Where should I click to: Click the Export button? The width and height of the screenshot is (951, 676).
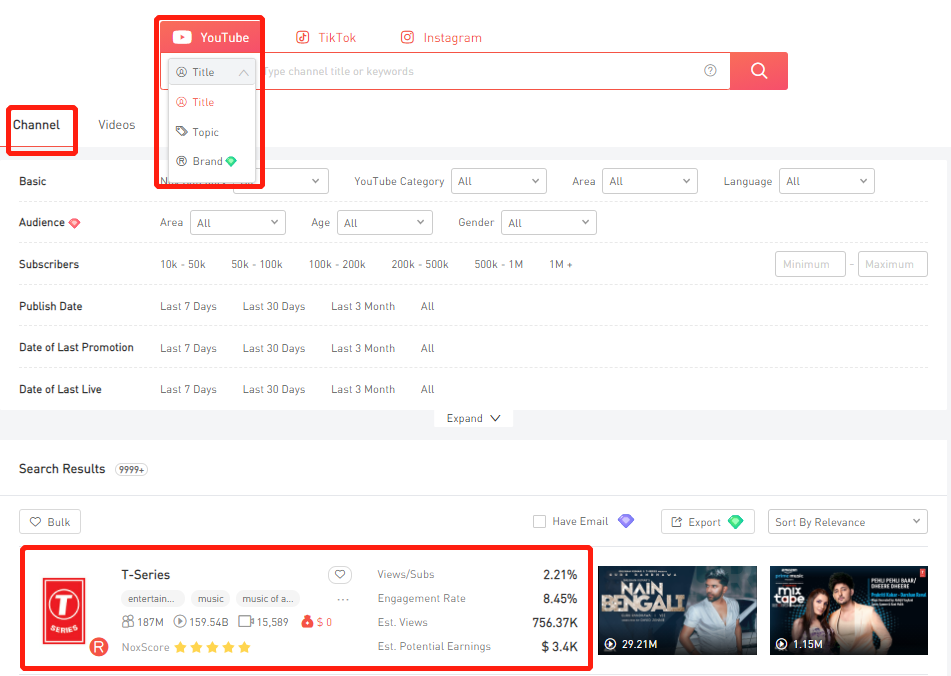(707, 522)
